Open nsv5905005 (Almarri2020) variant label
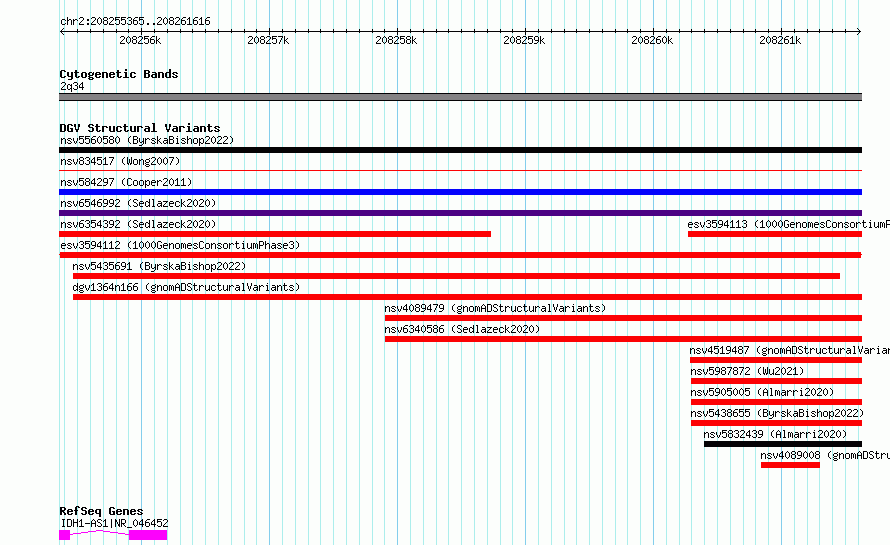 tap(762, 392)
